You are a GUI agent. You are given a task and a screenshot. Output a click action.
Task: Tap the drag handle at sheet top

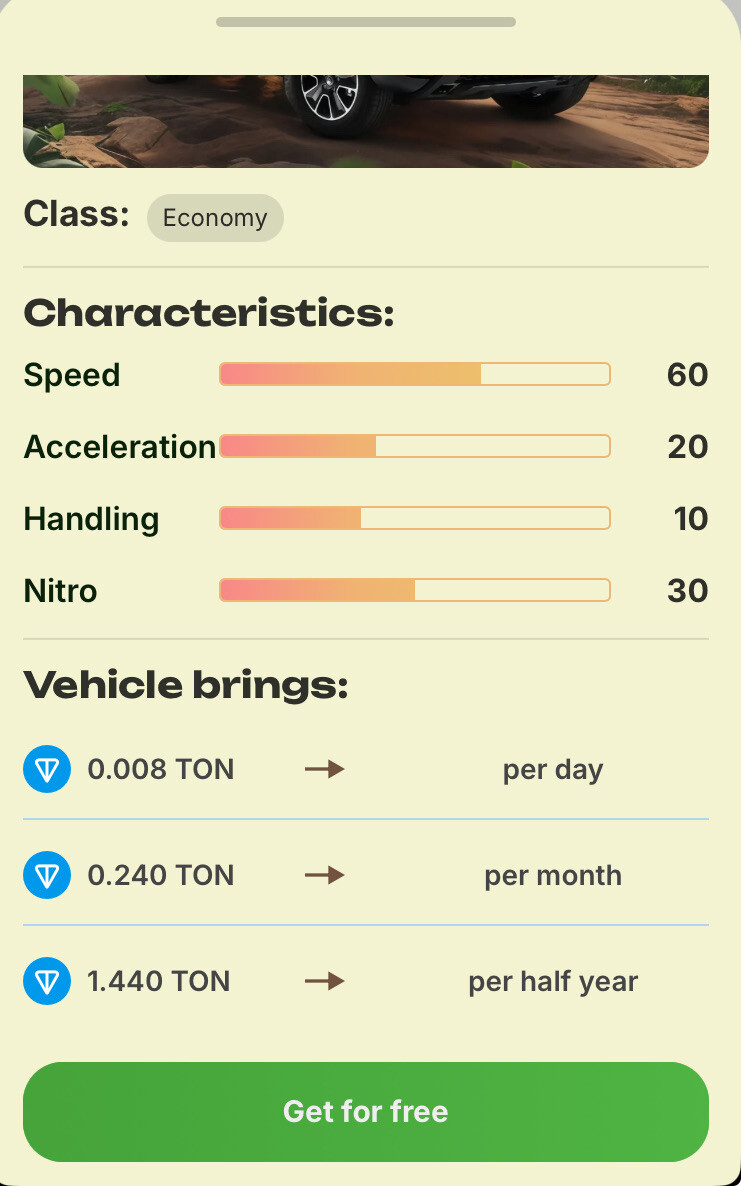click(x=366, y=22)
